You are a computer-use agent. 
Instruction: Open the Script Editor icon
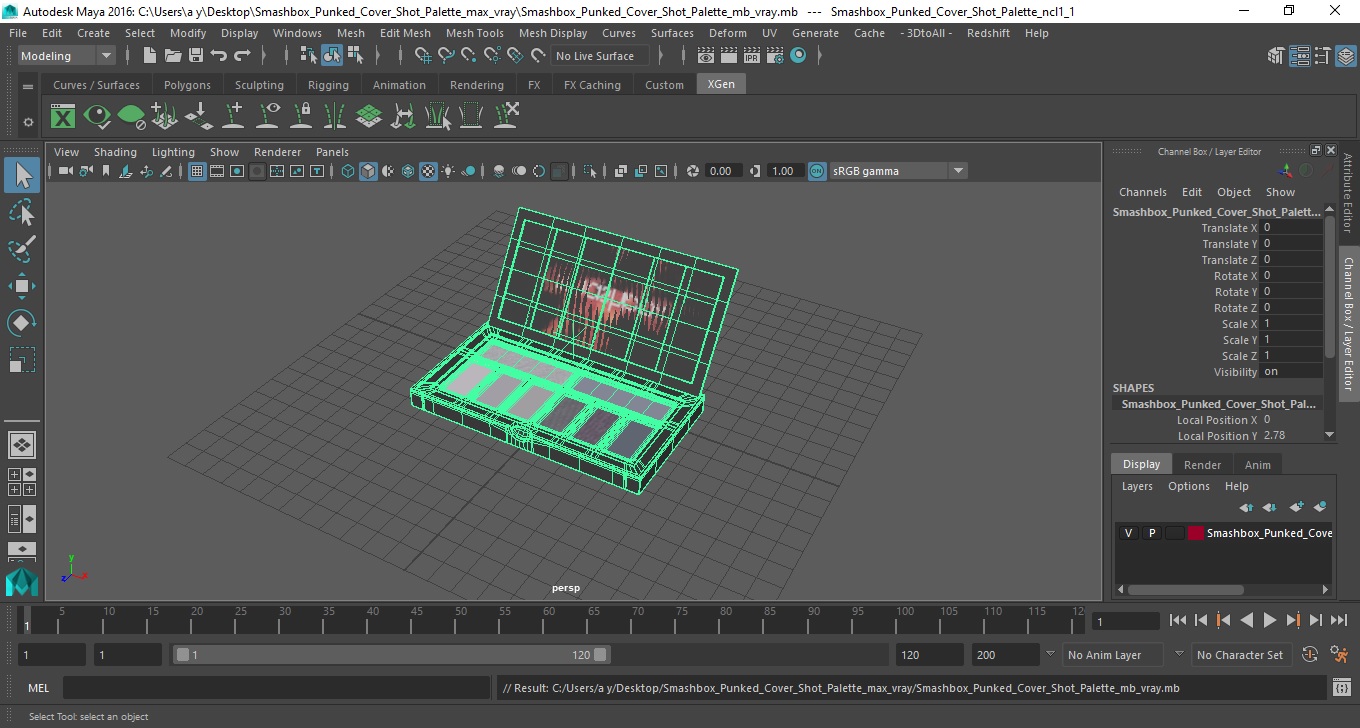point(1342,688)
